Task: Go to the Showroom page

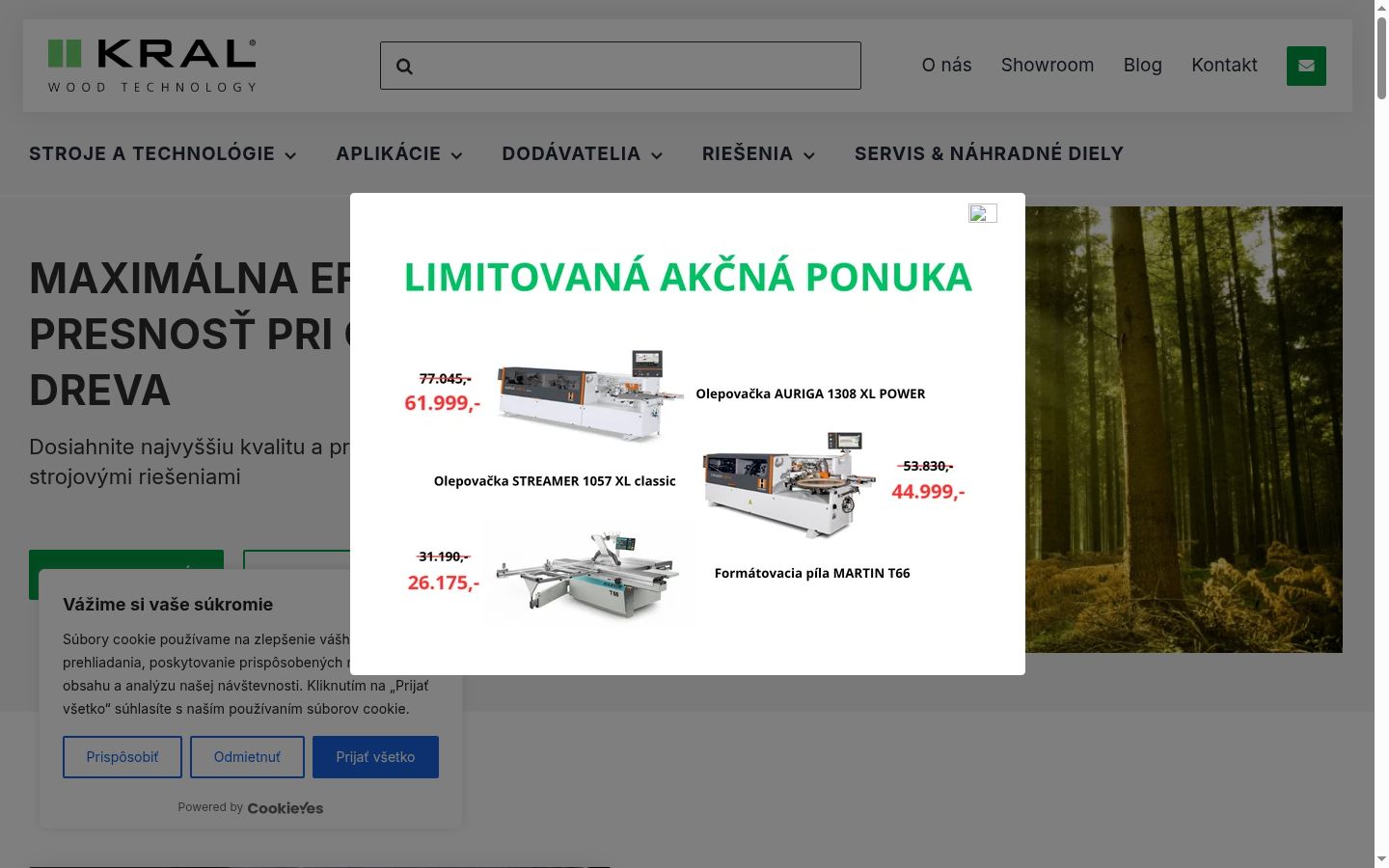Action: click(x=1048, y=65)
